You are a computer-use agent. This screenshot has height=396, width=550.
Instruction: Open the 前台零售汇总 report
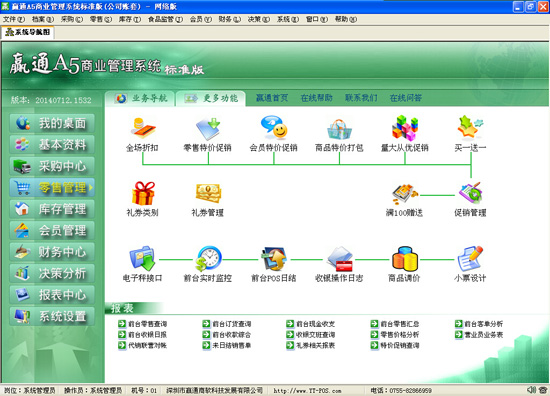395,324
